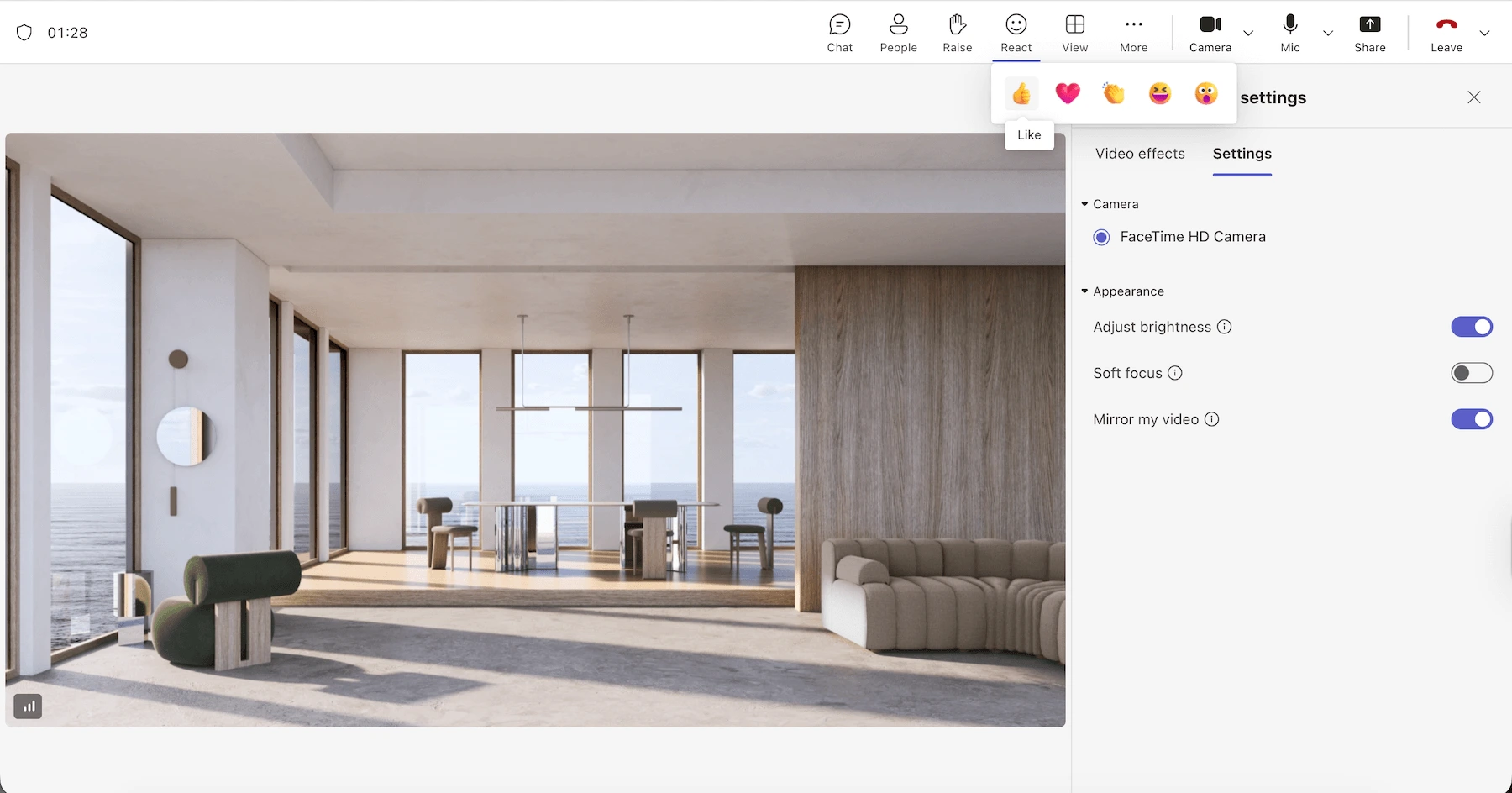
Task: Collapse the Appearance section
Action: coord(1084,291)
